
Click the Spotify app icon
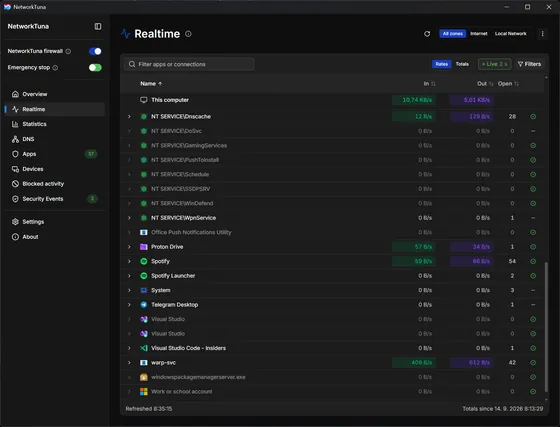[x=144, y=261]
